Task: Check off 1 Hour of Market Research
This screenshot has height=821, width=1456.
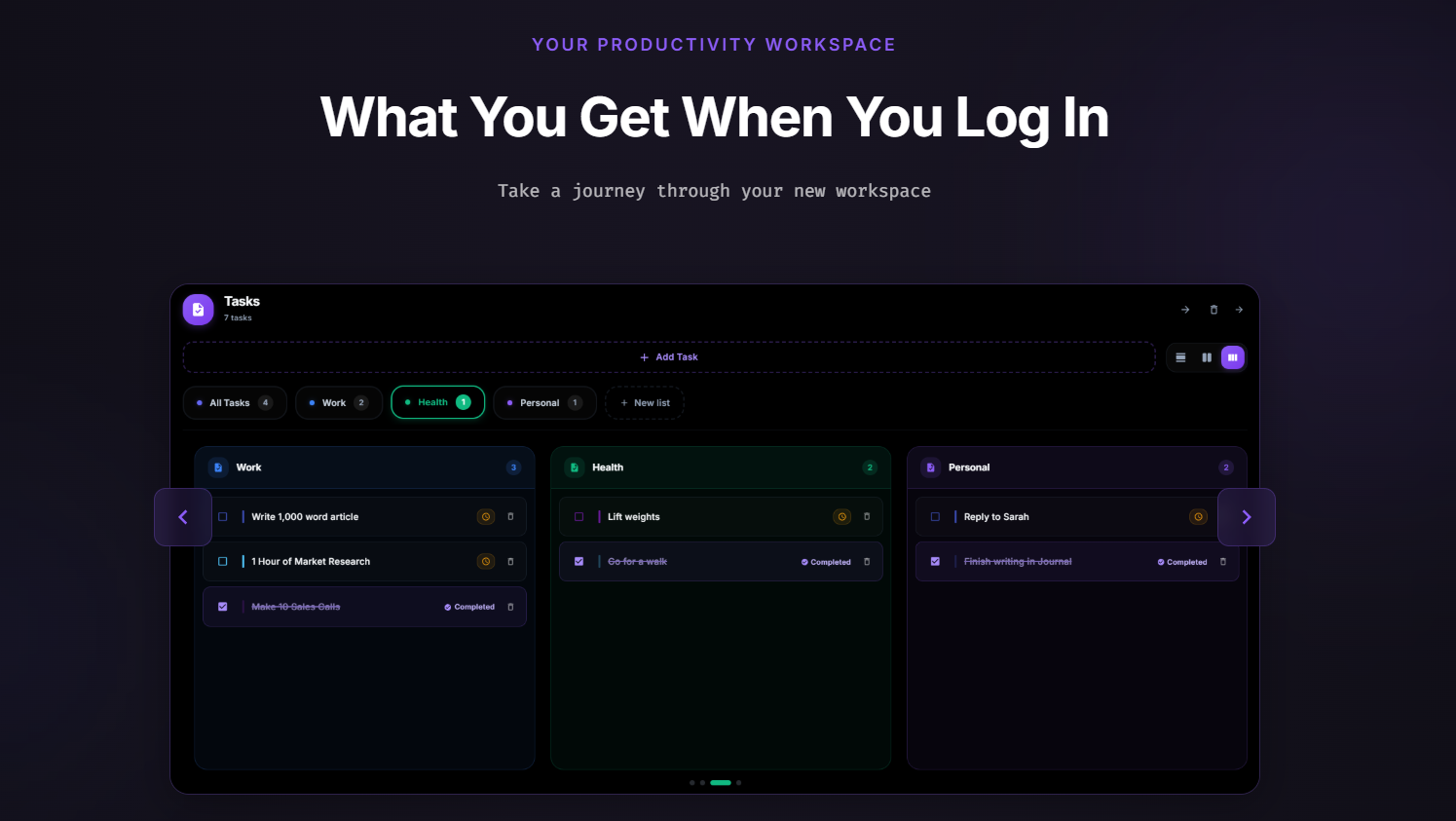Action: [x=223, y=562]
